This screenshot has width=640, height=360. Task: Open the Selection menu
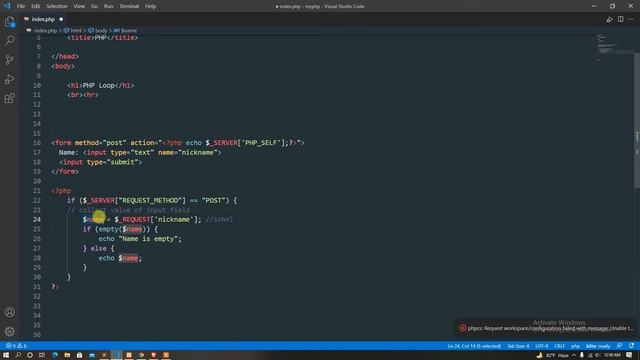tap(57, 6)
